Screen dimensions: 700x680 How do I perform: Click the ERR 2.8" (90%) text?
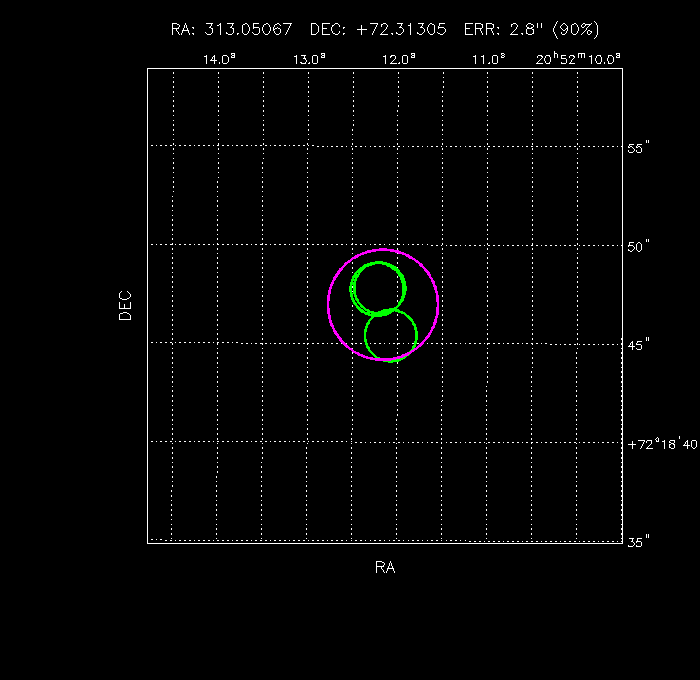click(532, 30)
